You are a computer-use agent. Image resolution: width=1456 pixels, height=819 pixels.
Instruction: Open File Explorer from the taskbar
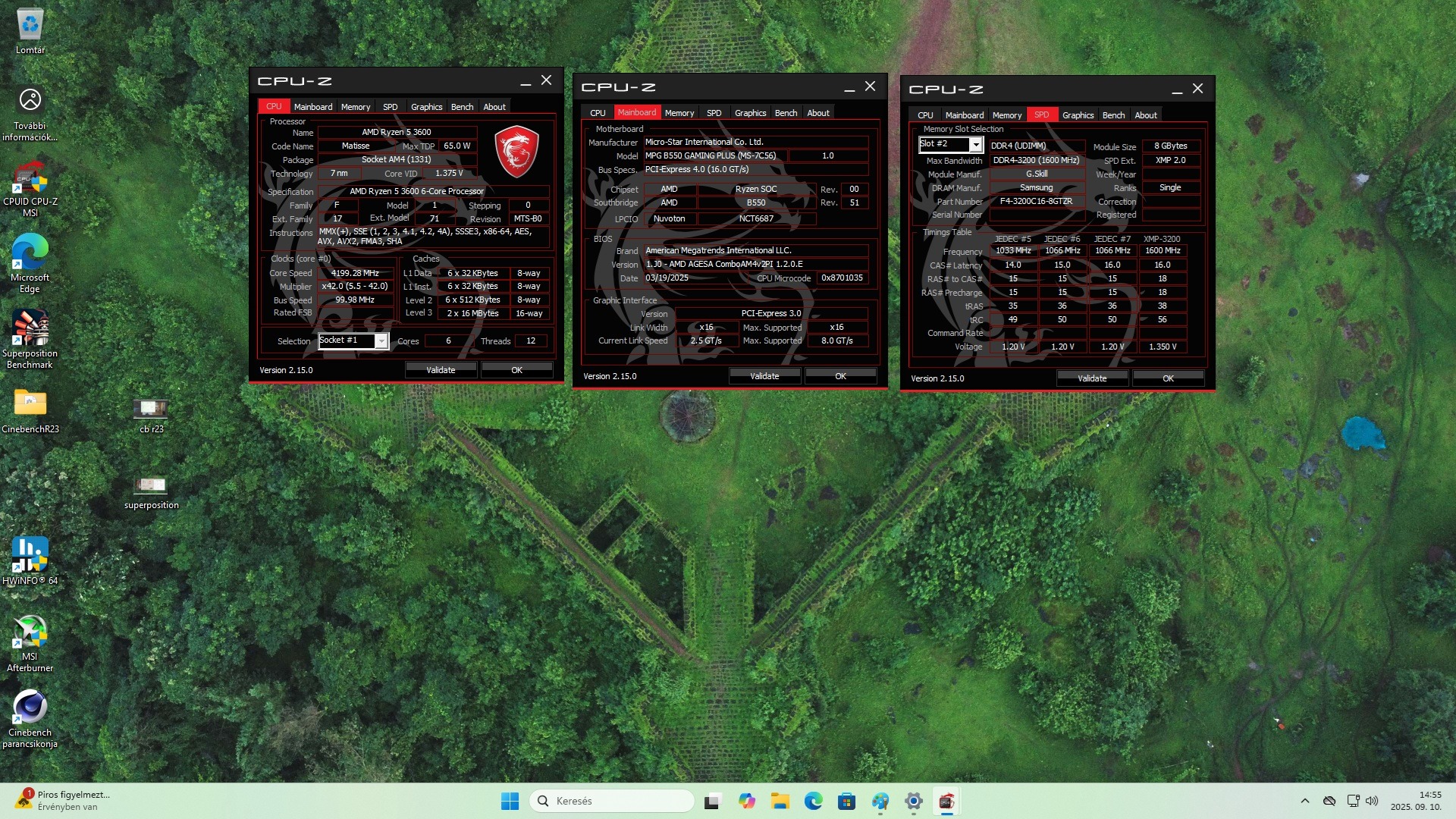[780, 802]
